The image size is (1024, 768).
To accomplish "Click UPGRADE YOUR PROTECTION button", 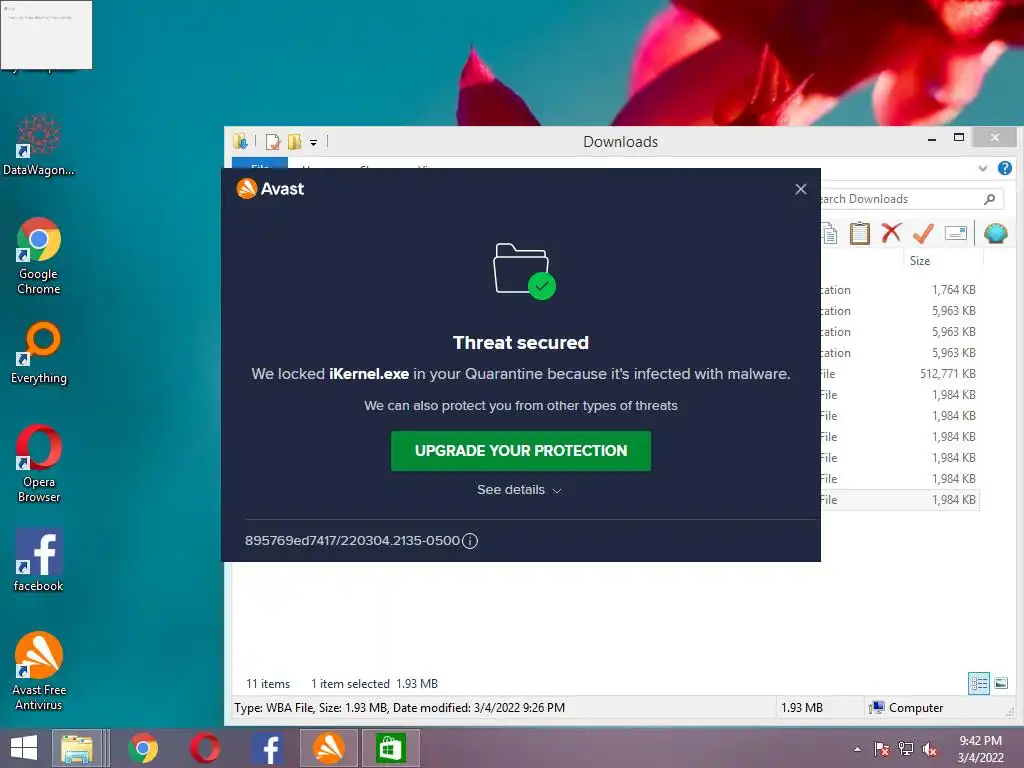I will (520, 451).
